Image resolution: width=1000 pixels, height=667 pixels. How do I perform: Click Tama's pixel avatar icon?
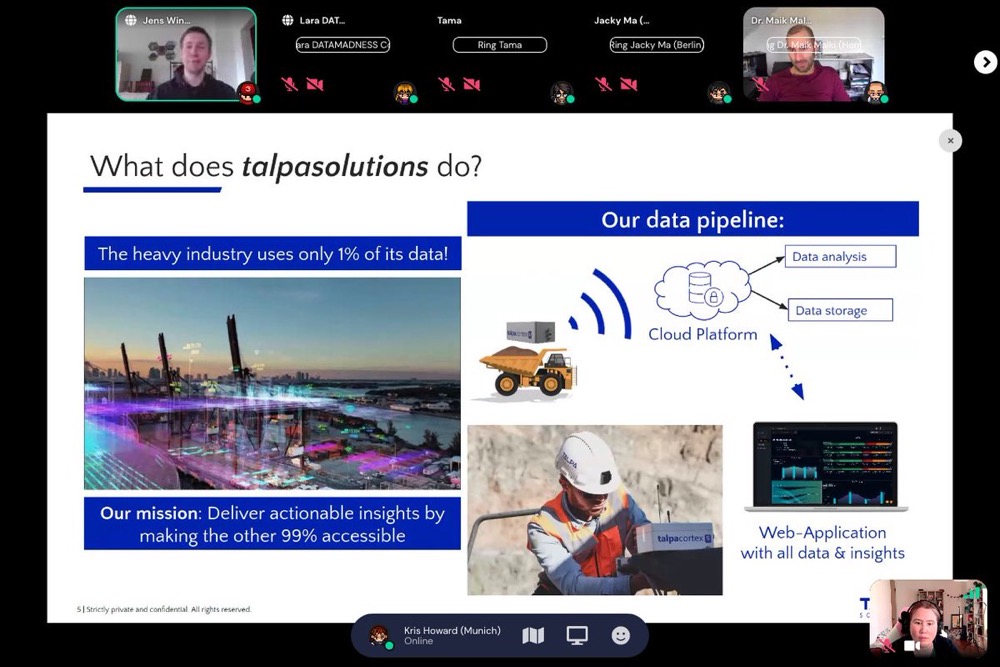click(561, 92)
